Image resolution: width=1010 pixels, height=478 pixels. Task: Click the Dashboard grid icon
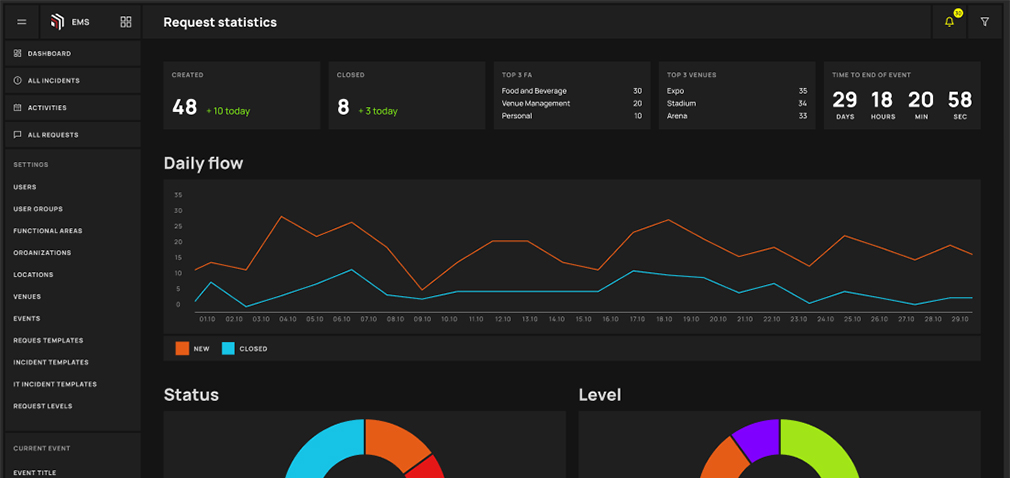pyautogui.click(x=17, y=53)
